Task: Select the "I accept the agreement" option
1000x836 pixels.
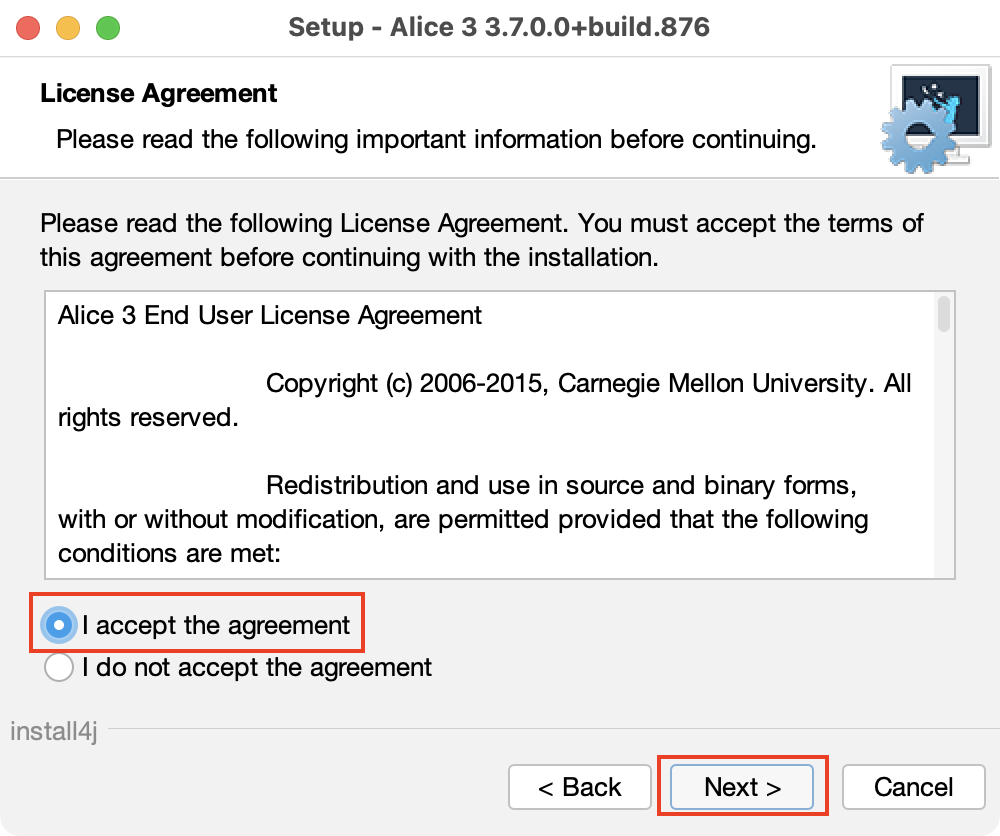Action: [x=60, y=626]
